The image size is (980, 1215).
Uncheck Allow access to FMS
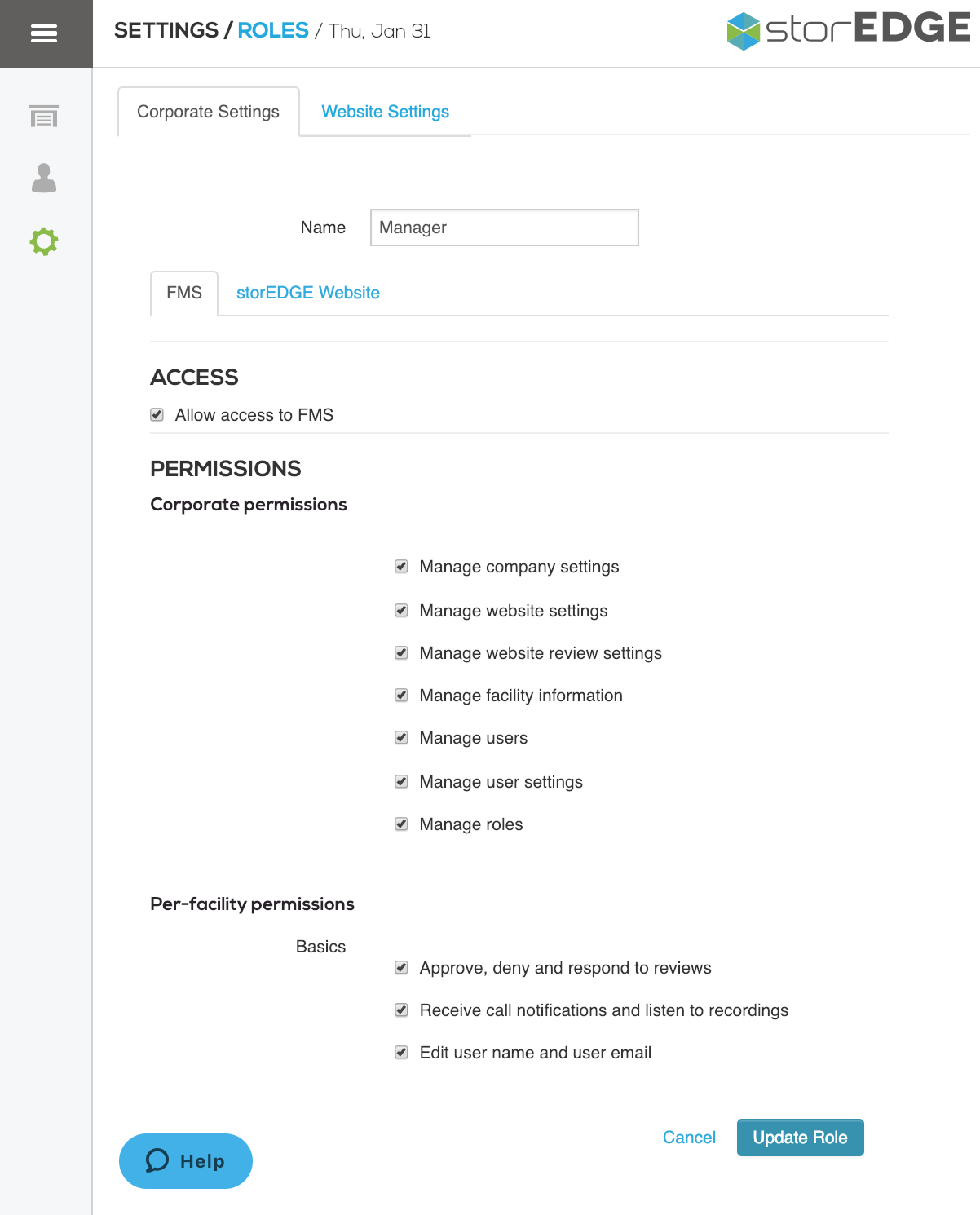pos(156,414)
